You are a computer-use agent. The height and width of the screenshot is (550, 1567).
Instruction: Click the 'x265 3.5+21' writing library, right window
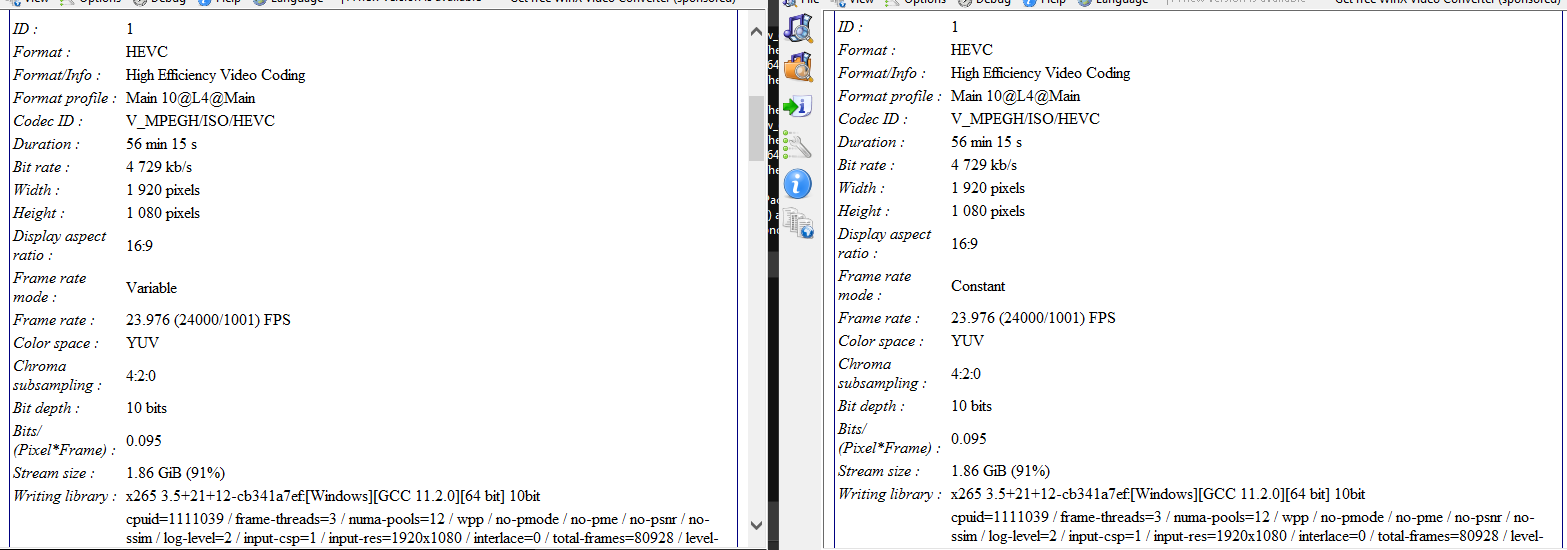click(x=1158, y=494)
